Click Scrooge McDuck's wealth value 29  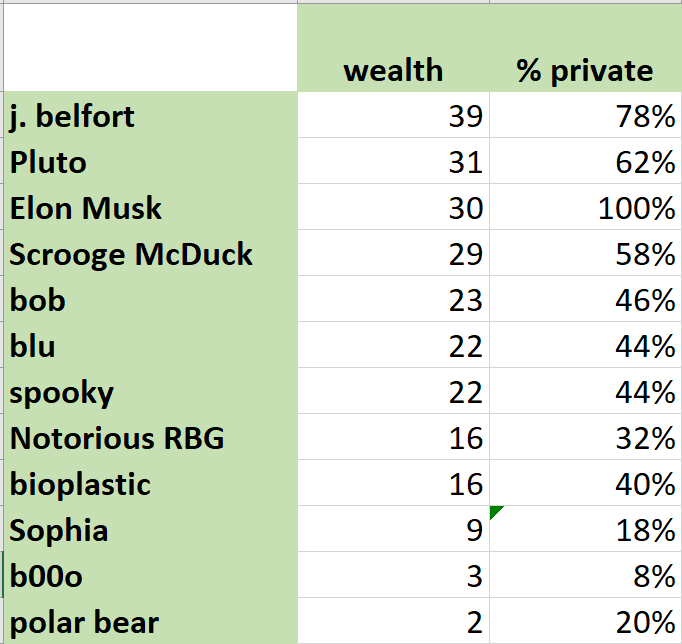393,254
